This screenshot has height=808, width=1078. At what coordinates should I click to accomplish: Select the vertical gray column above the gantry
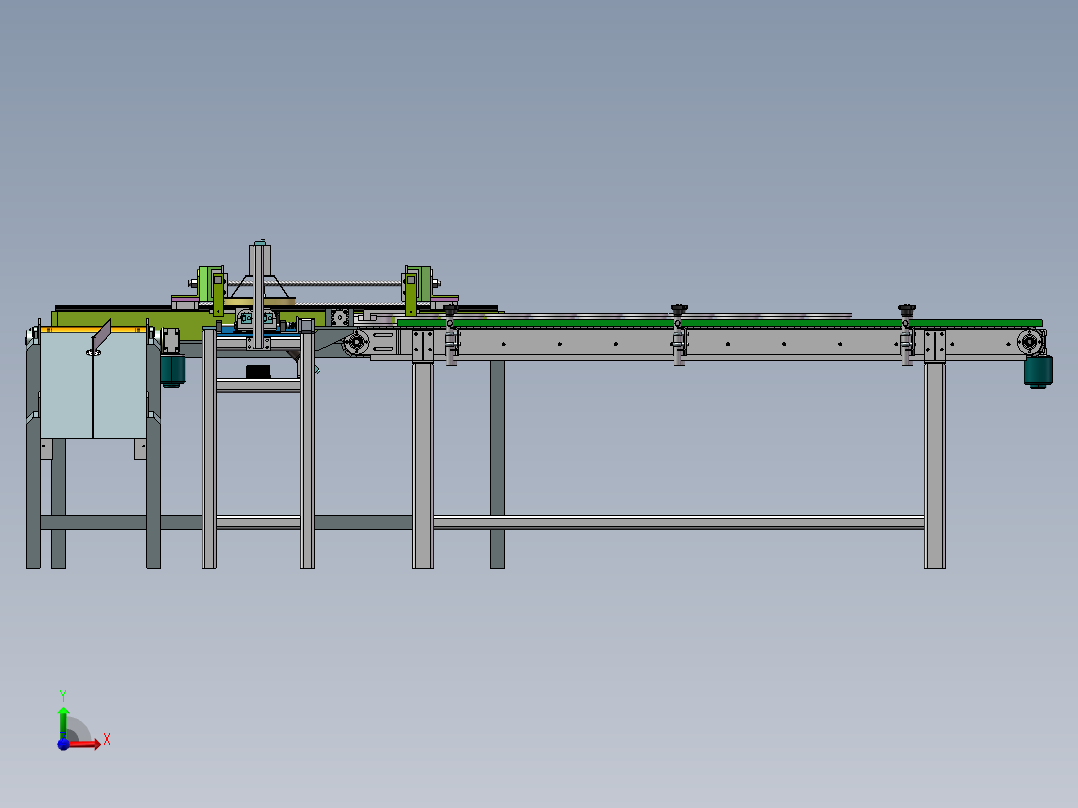tap(259, 296)
